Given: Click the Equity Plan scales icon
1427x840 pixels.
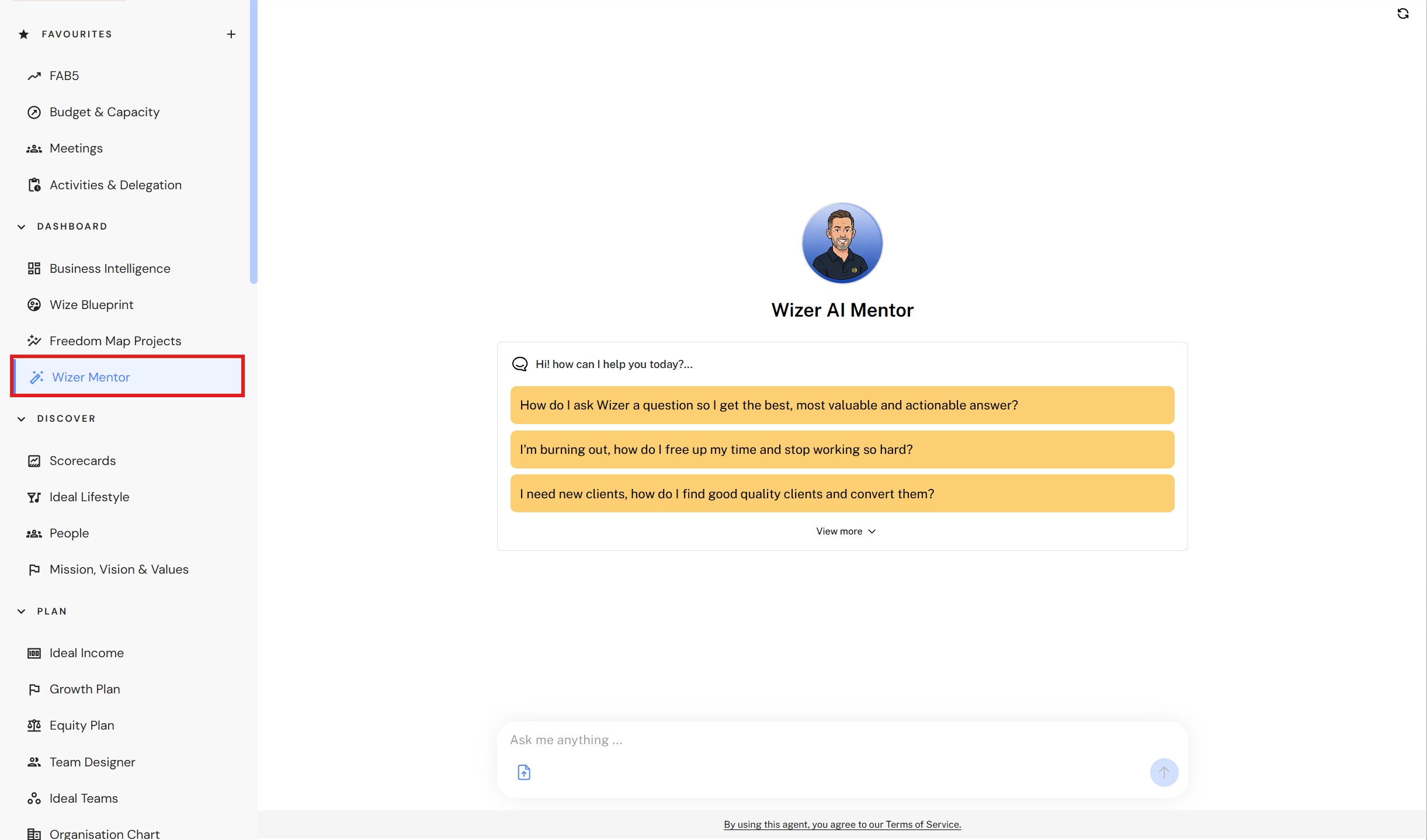Looking at the screenshot, I should [34, 726].
